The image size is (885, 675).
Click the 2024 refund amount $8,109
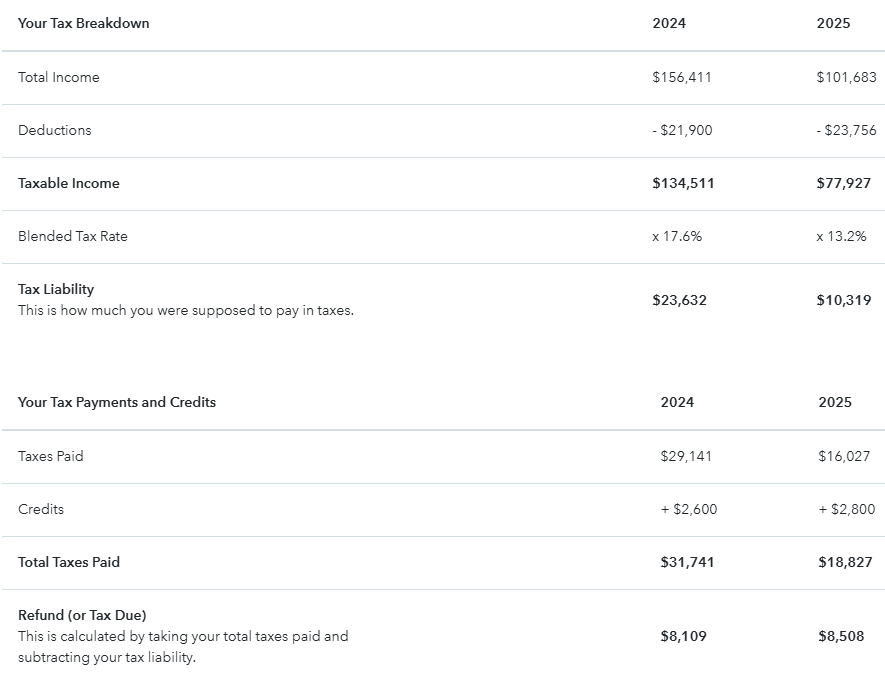[x=683, y=636]
